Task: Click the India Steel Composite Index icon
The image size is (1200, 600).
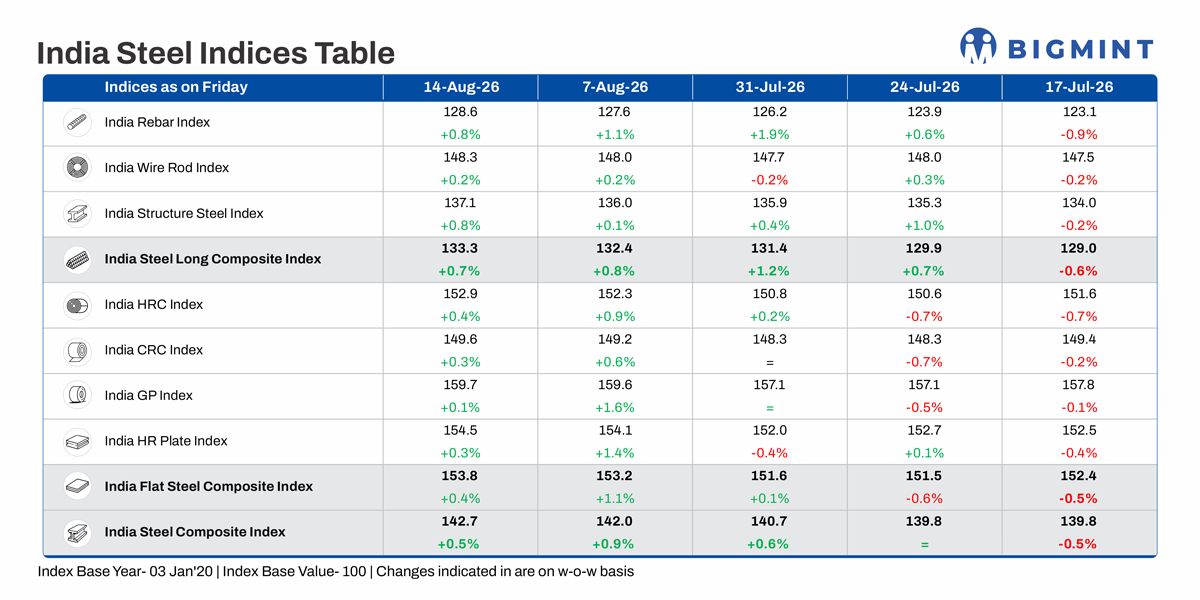Action: [78, 532]
